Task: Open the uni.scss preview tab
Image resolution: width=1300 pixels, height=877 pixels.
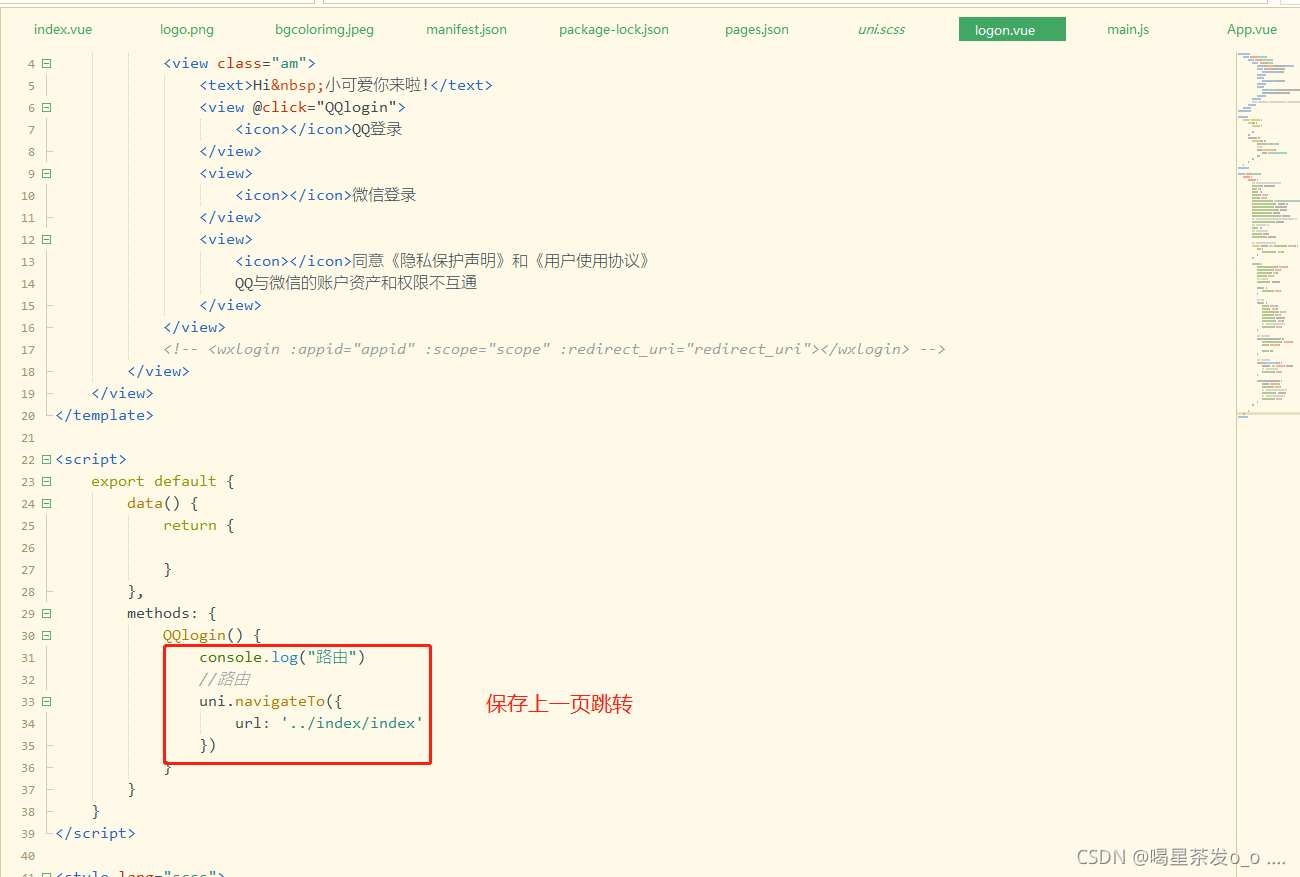Action: coord(881,29)
